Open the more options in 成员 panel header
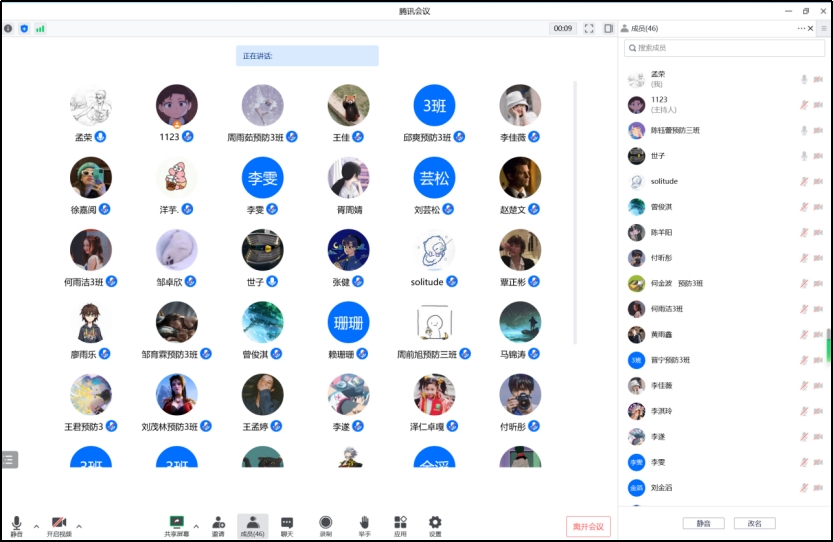 coord(801,28)
